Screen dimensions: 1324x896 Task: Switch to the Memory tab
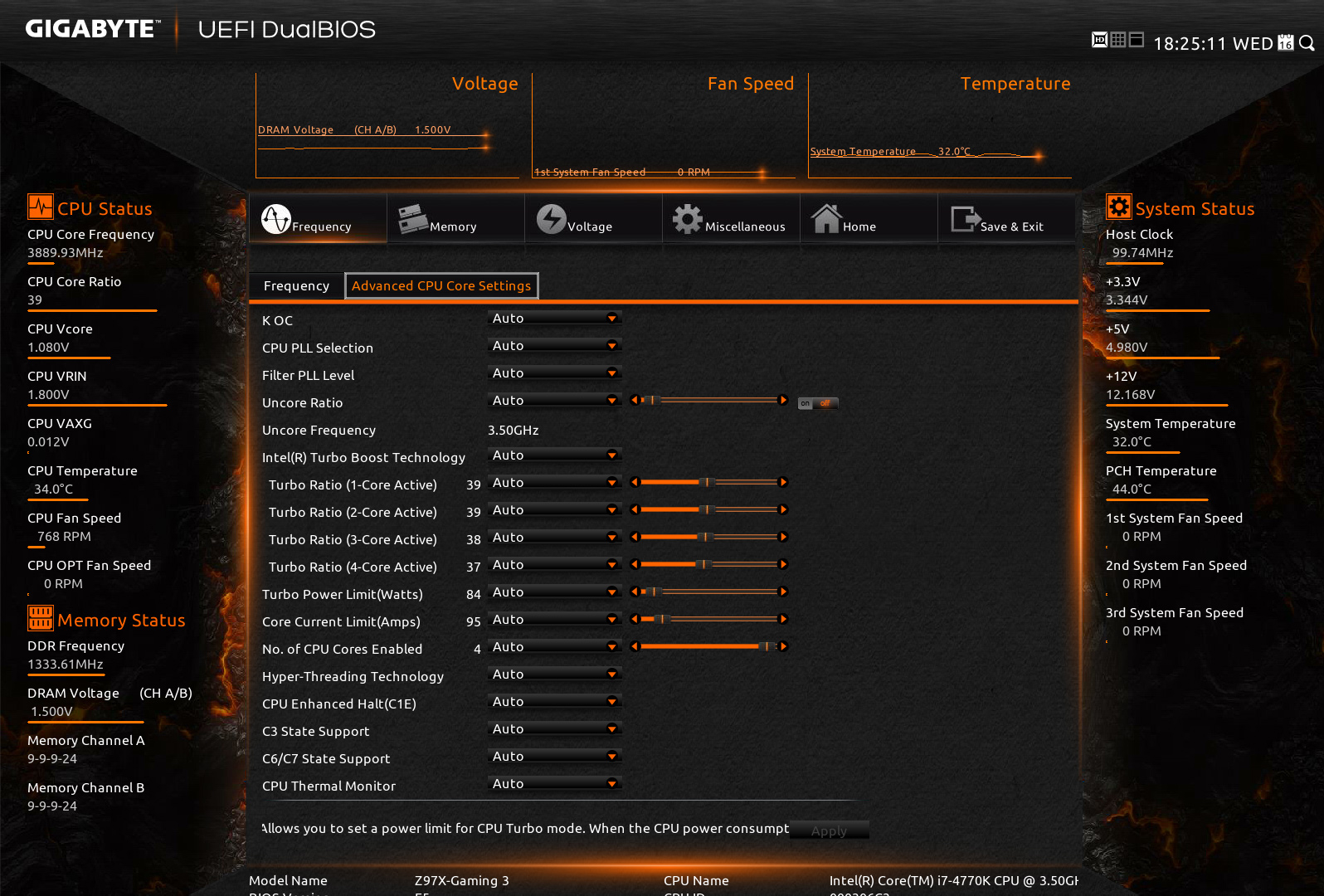point(455,218)
